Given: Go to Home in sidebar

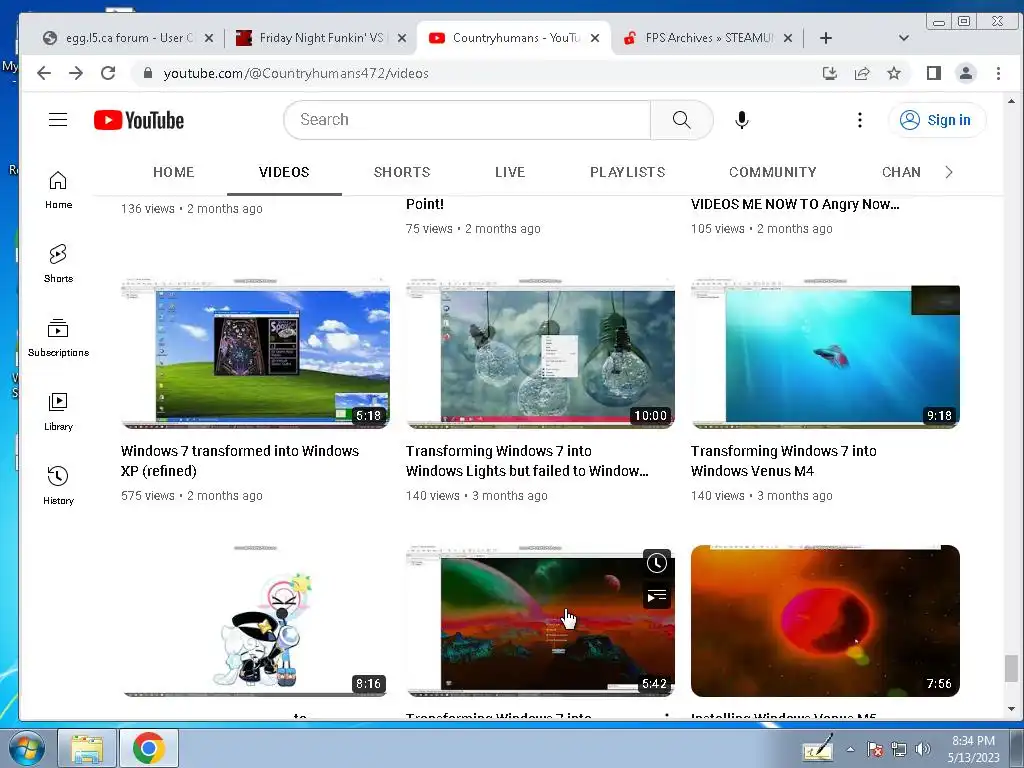Looking at the screenshot, I should pos(58,189).
